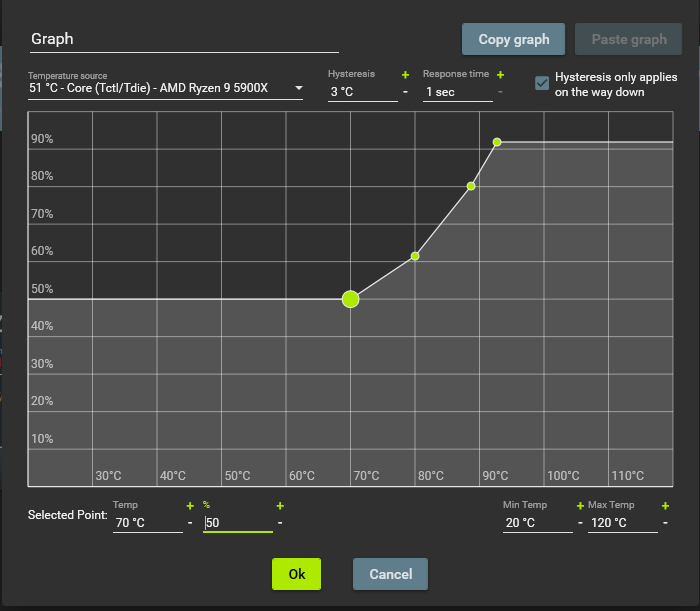Click the 90% axis label
This screenshot has width=700, height=611.
[42, 139]
